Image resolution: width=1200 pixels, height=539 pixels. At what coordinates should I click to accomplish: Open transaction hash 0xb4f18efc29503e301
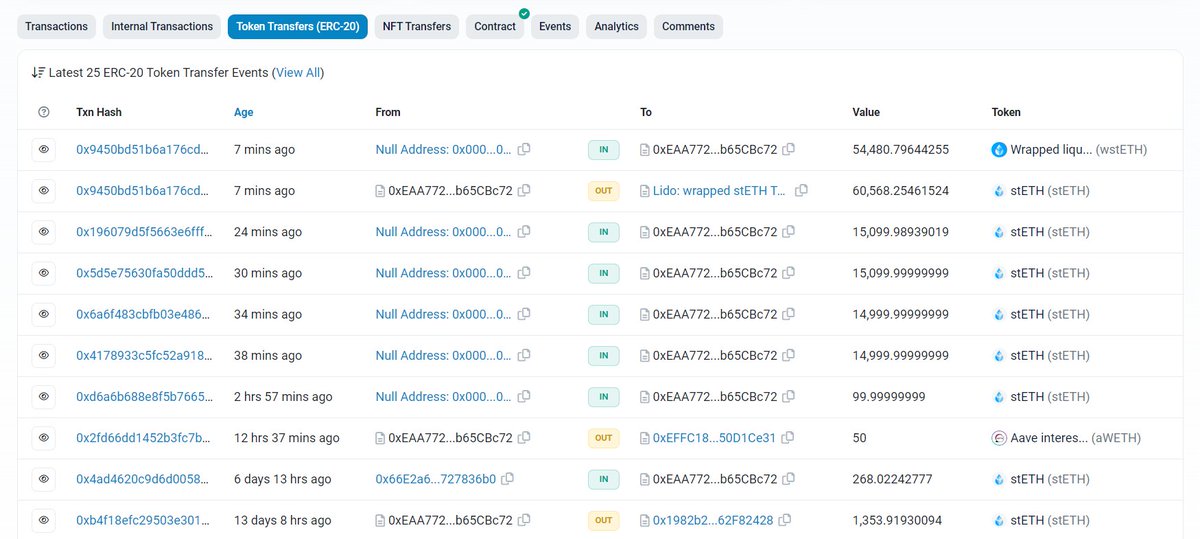click(x=145, y=520)
